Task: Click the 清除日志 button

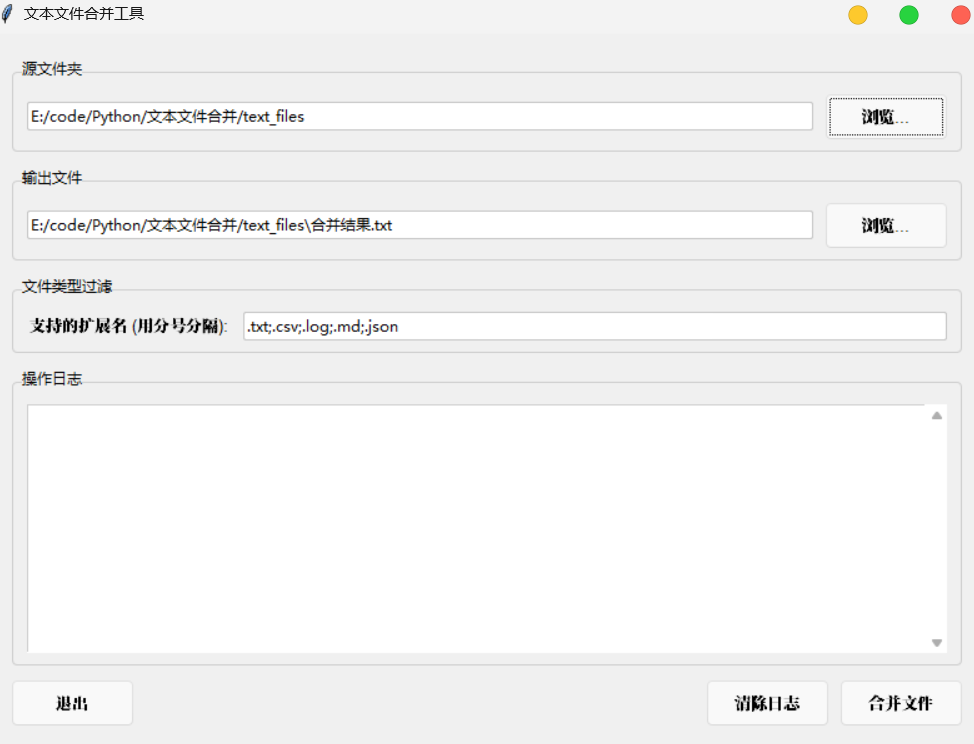Action: (x=767, y=703)
